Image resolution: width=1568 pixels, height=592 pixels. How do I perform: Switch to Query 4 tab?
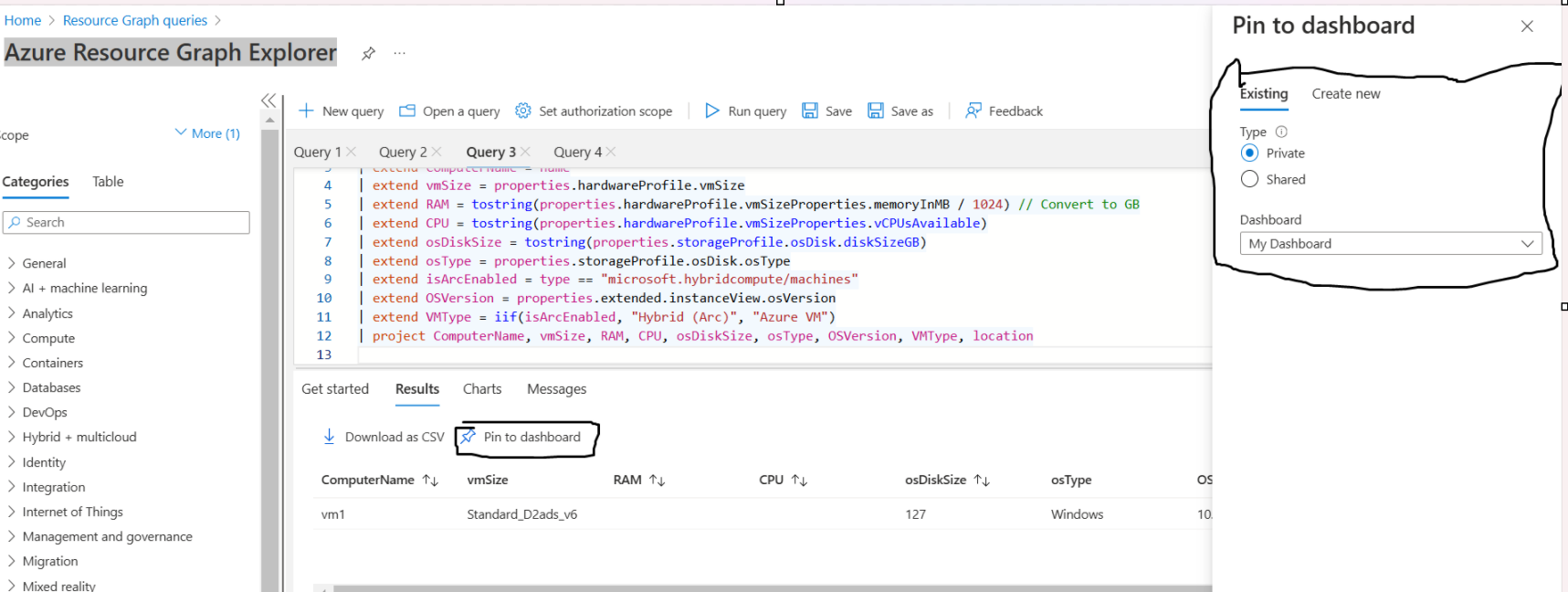pos(577,153)
